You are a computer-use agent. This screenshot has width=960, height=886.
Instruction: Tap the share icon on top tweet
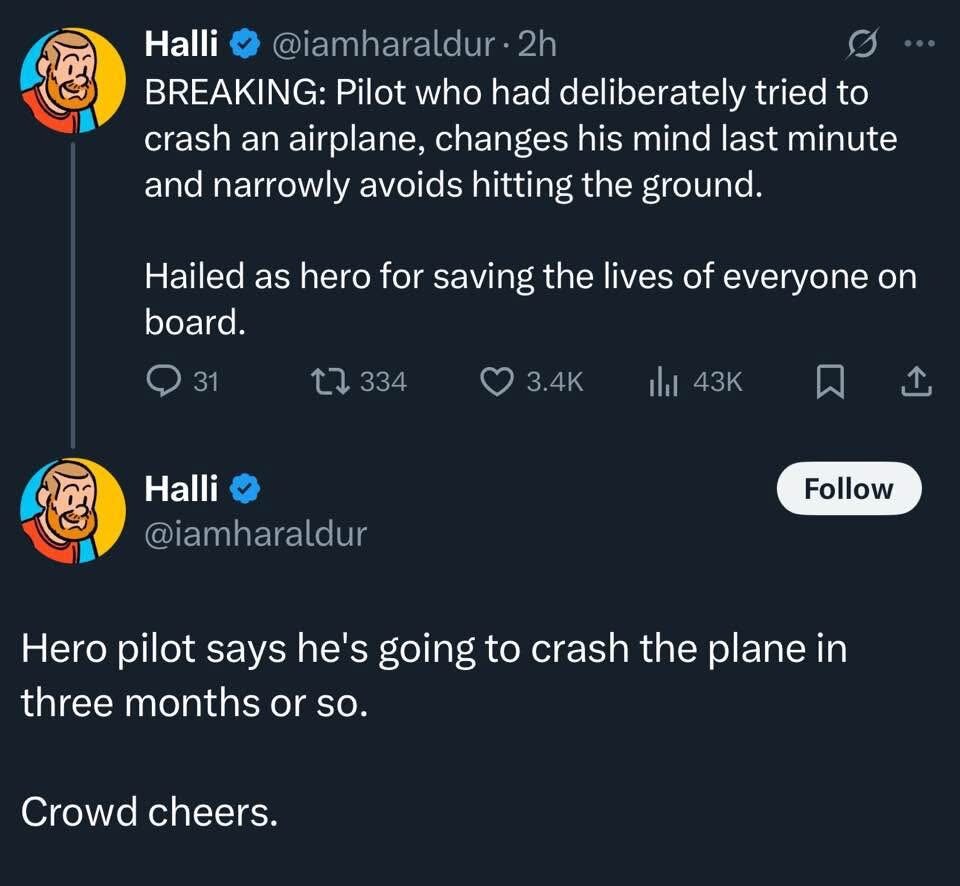coord(916,380)
